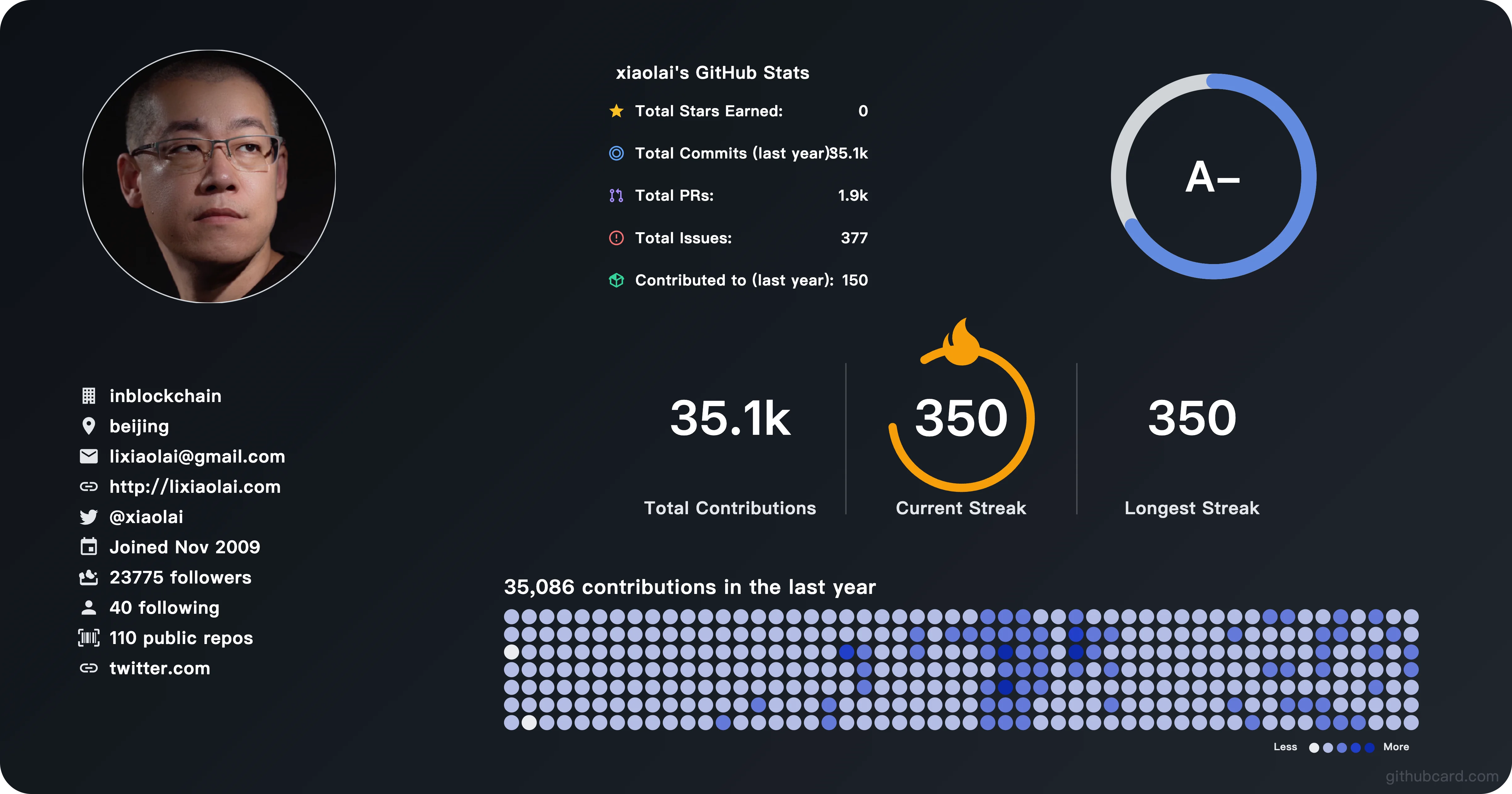Screen dimensions: 1512x794
Task: Click the link icon beside http://lixiaolai.com
Action: (x=89, y=486)
